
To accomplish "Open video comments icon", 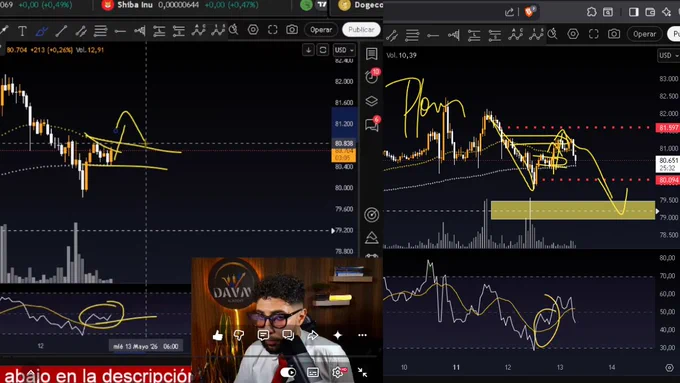I will (263, 335).
